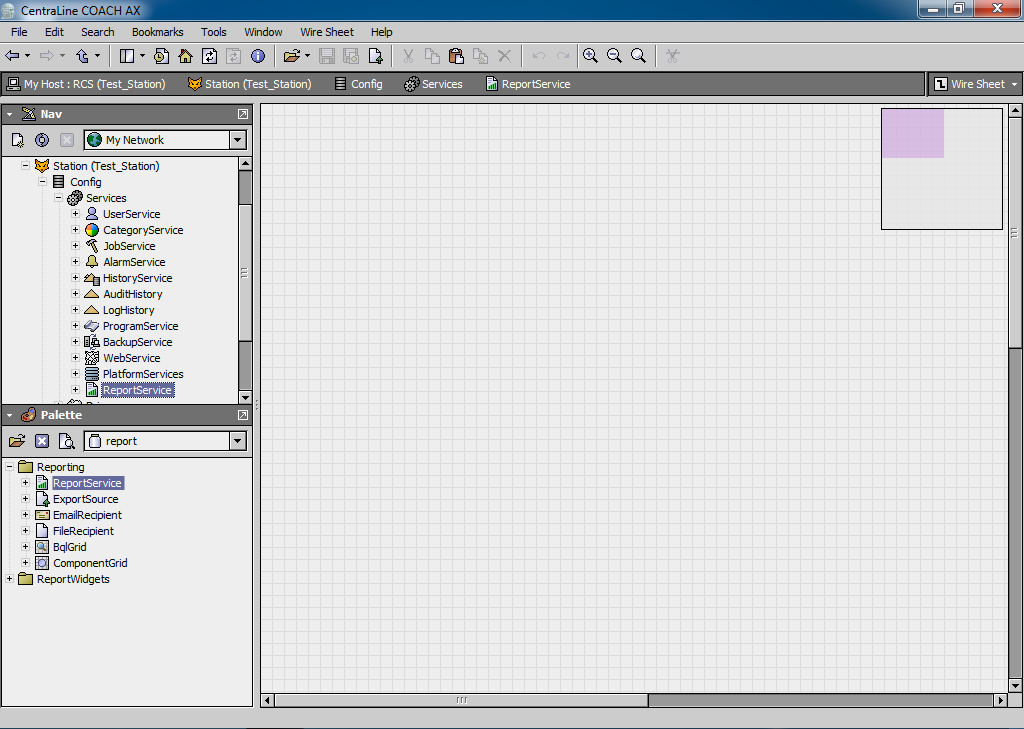Open the Help menu
Viewport: 1024px width, 729px height.
381,32
